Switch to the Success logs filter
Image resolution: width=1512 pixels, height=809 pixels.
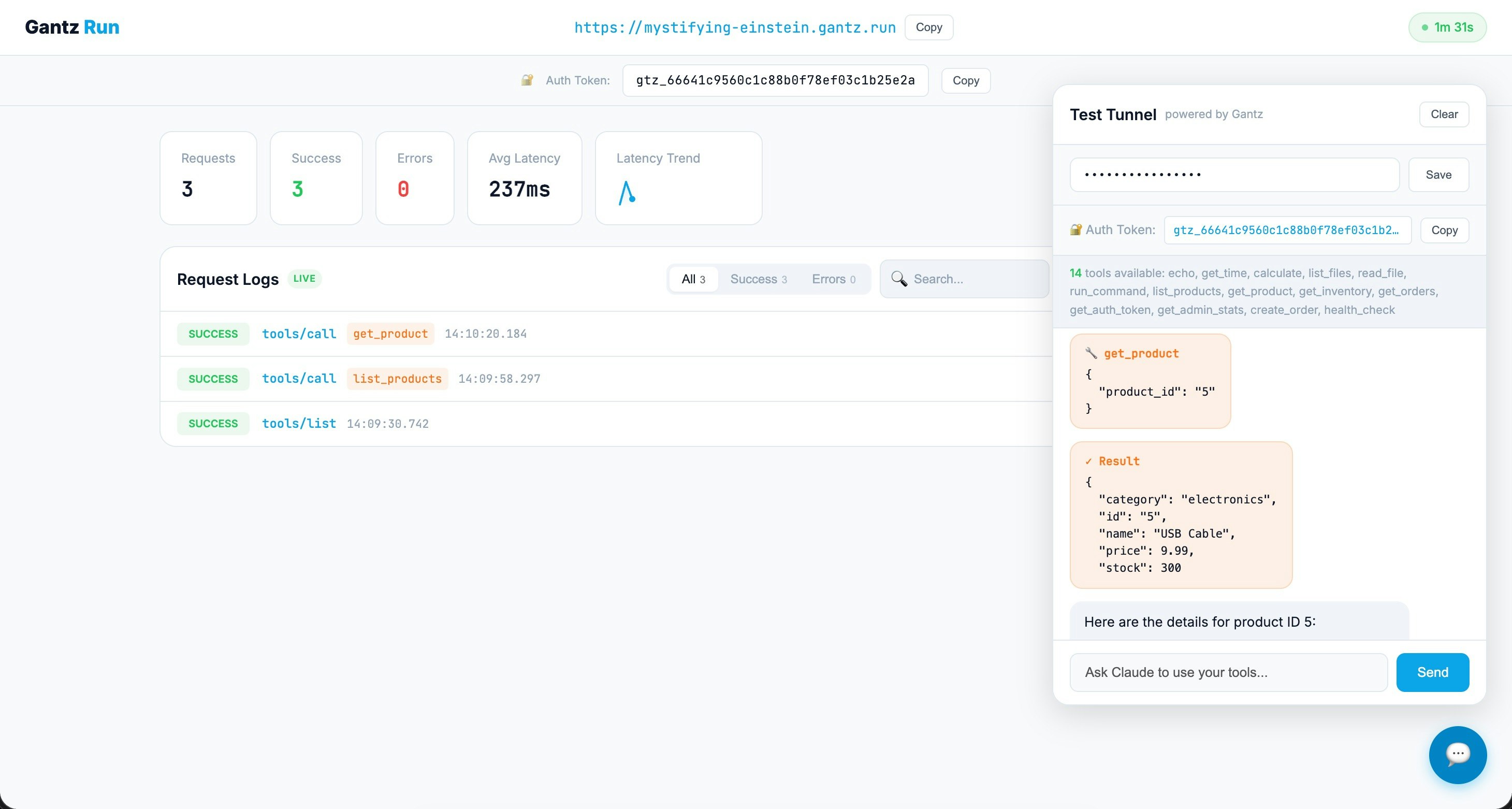point(758,279)
